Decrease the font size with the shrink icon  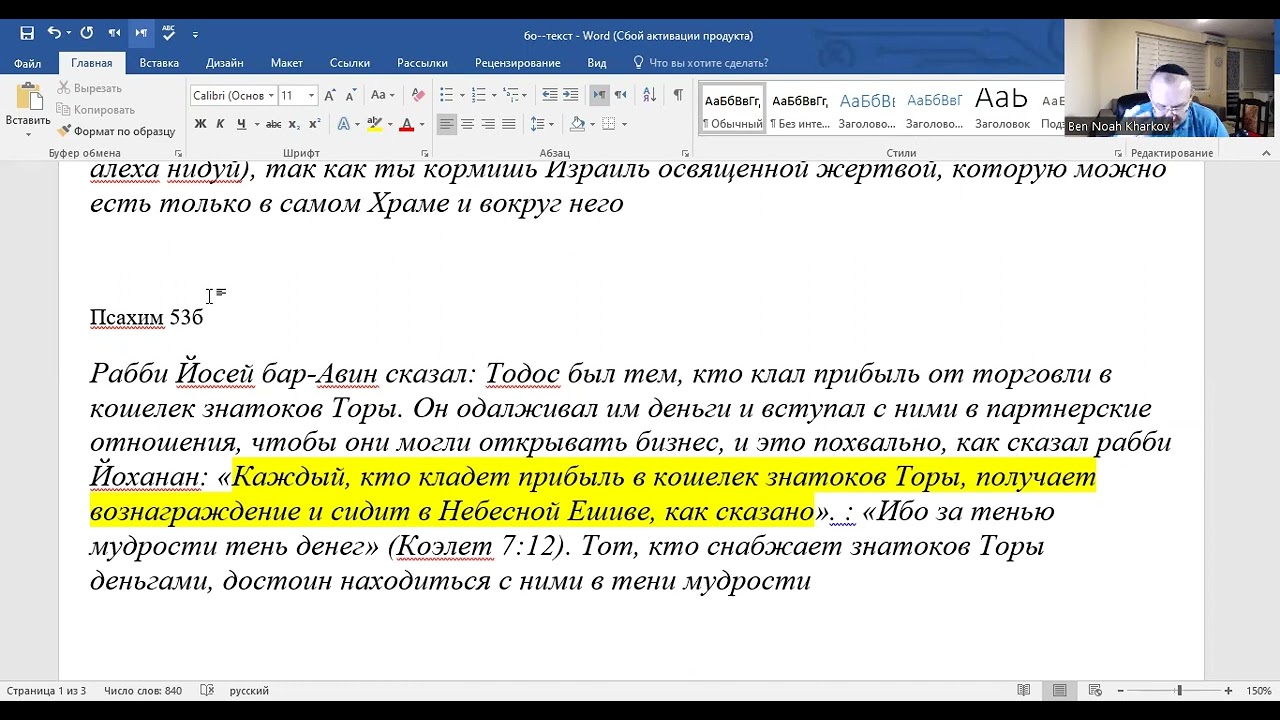pos(350,95)
